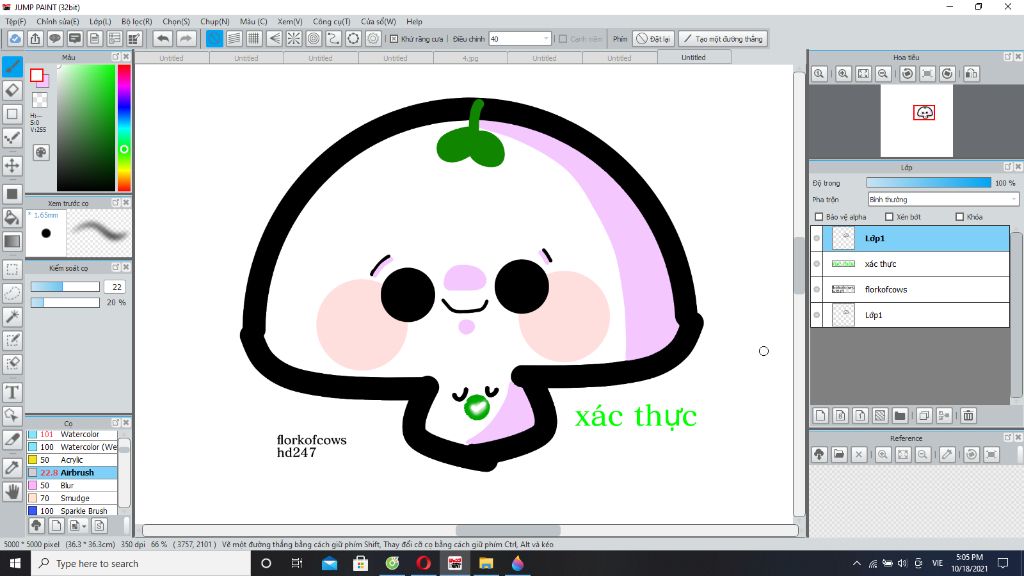This screenshot has width=1024, height=576.
Task: Click the Redo arrow in toolbar
Action: coord(186,39)
